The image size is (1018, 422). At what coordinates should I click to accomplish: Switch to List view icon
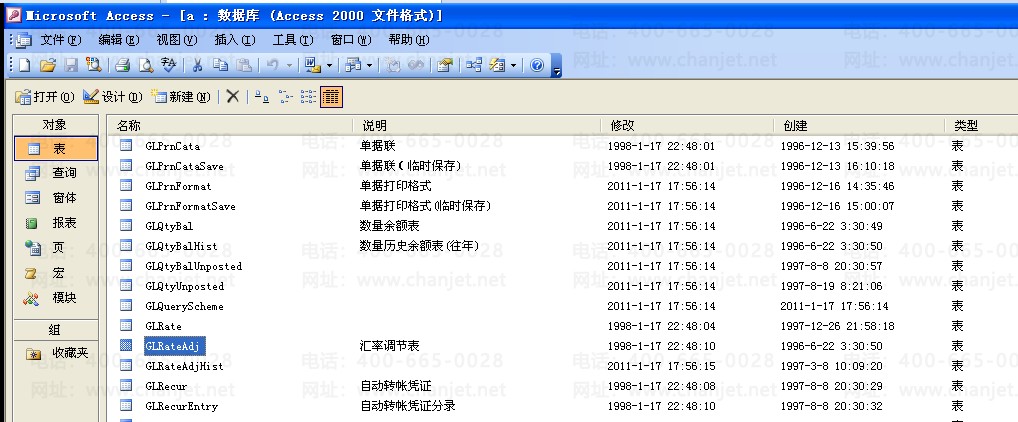tap(308, 97)
